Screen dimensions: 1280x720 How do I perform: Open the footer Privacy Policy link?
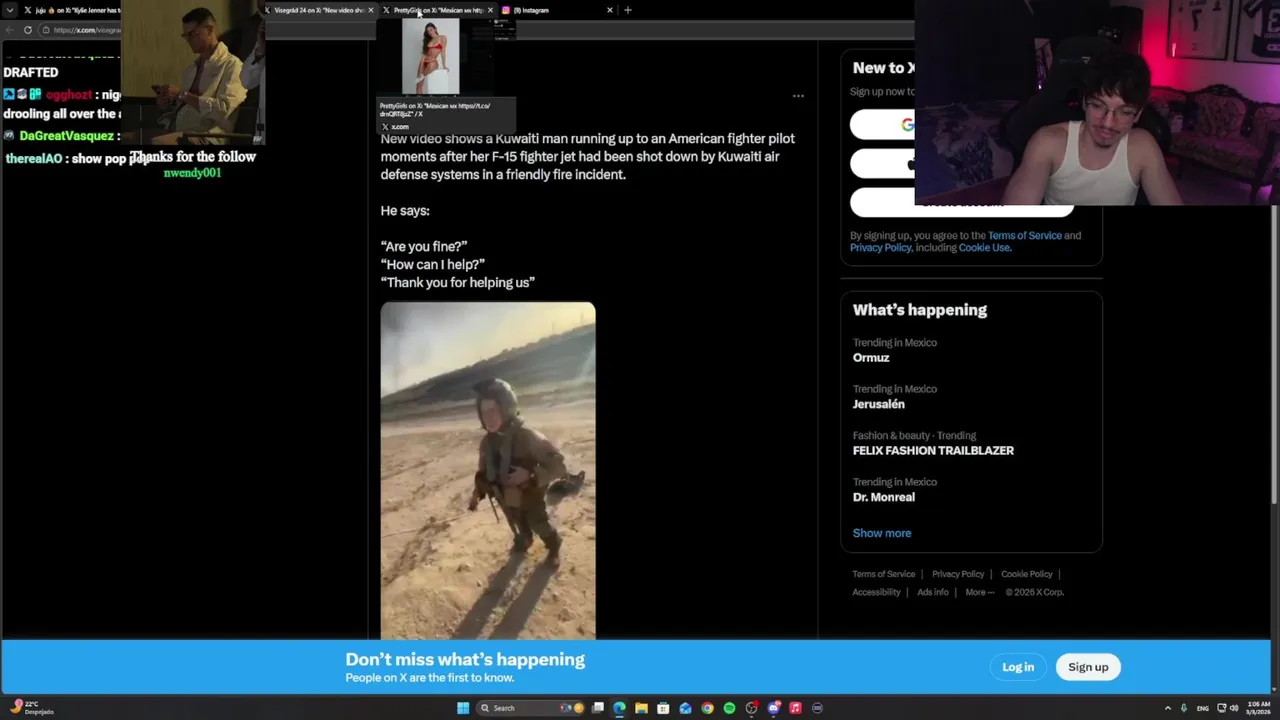[x=958, y=574]
